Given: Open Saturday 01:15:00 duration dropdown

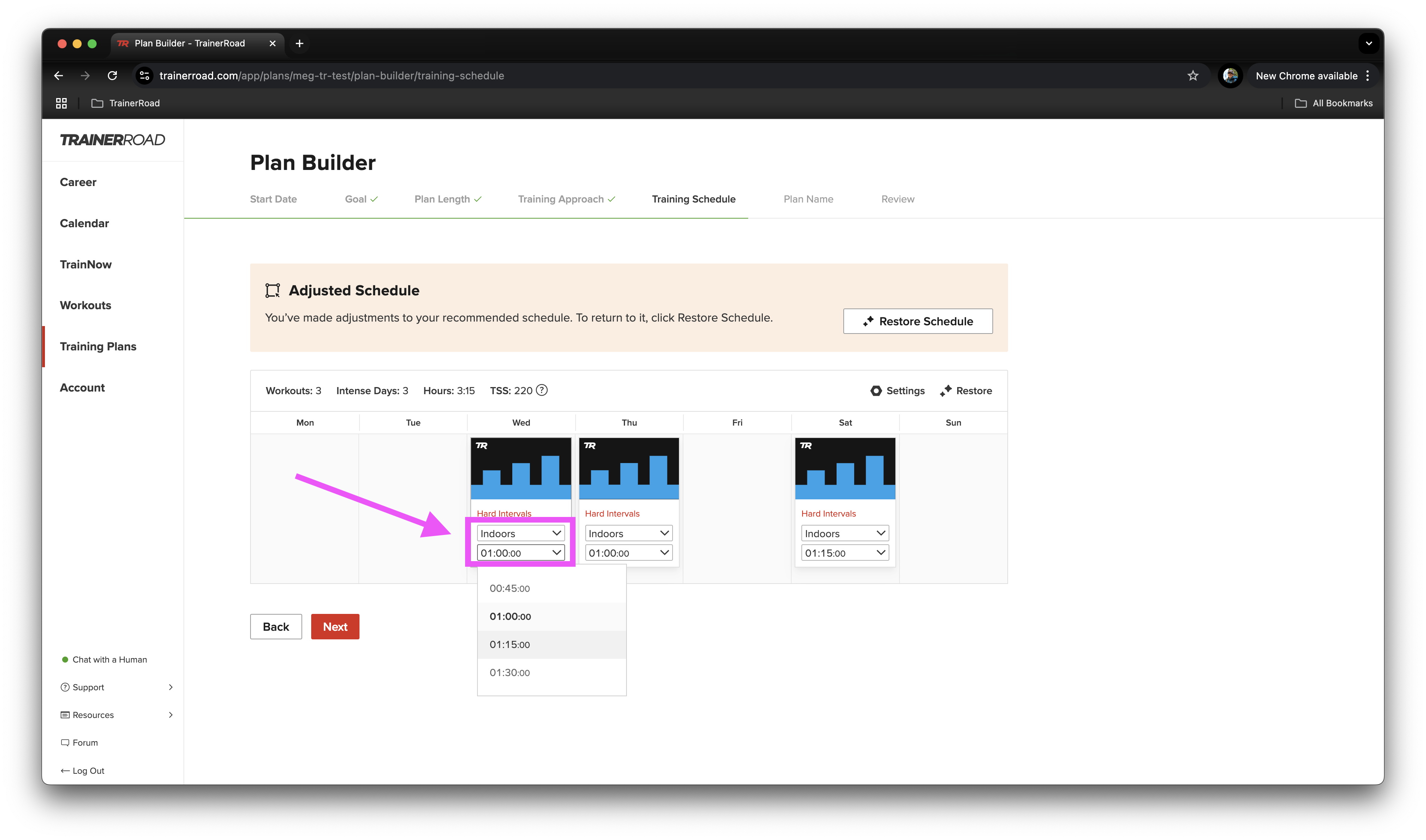Looking at the screenshot, I should click(x=844, y=553).
